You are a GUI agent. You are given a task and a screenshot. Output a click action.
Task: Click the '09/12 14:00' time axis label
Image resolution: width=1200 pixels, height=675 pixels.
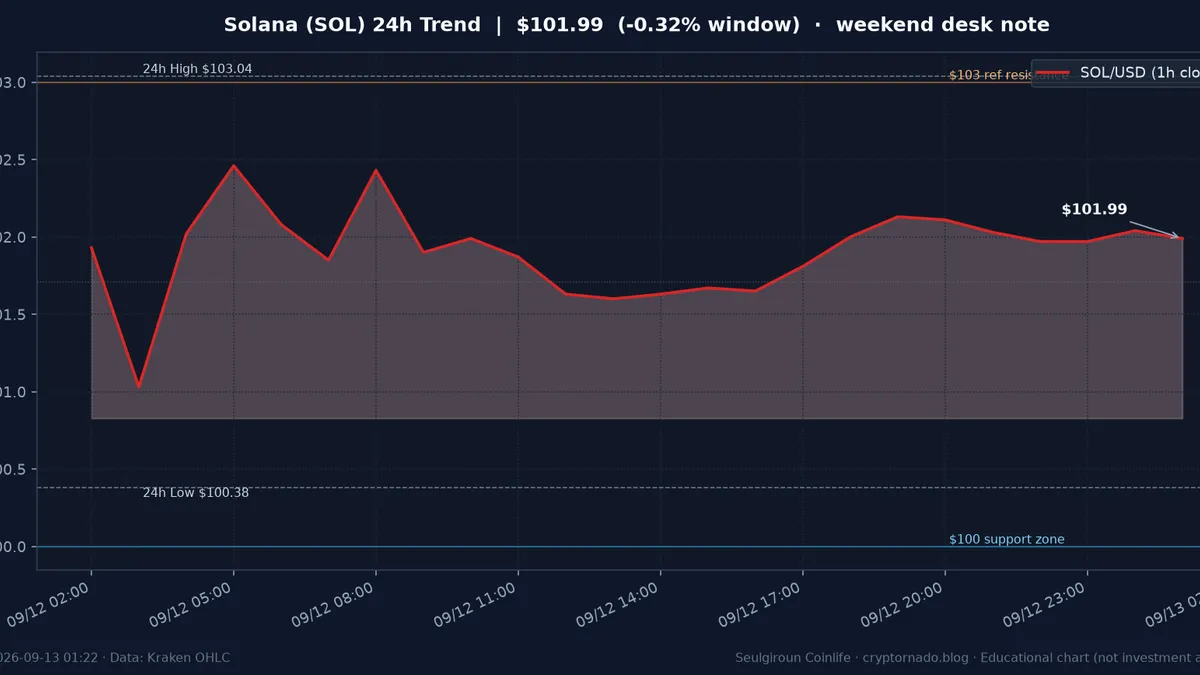(x=618, y=605)
